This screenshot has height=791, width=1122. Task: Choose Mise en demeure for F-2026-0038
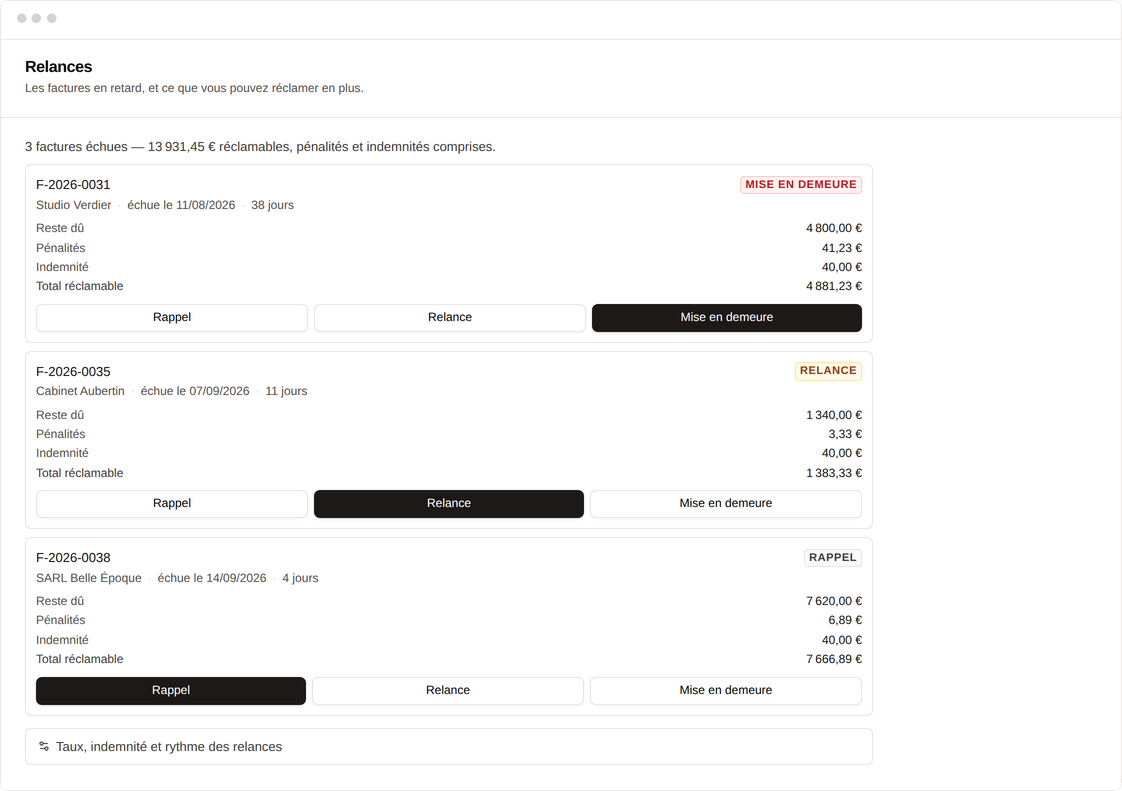point(726,691)
